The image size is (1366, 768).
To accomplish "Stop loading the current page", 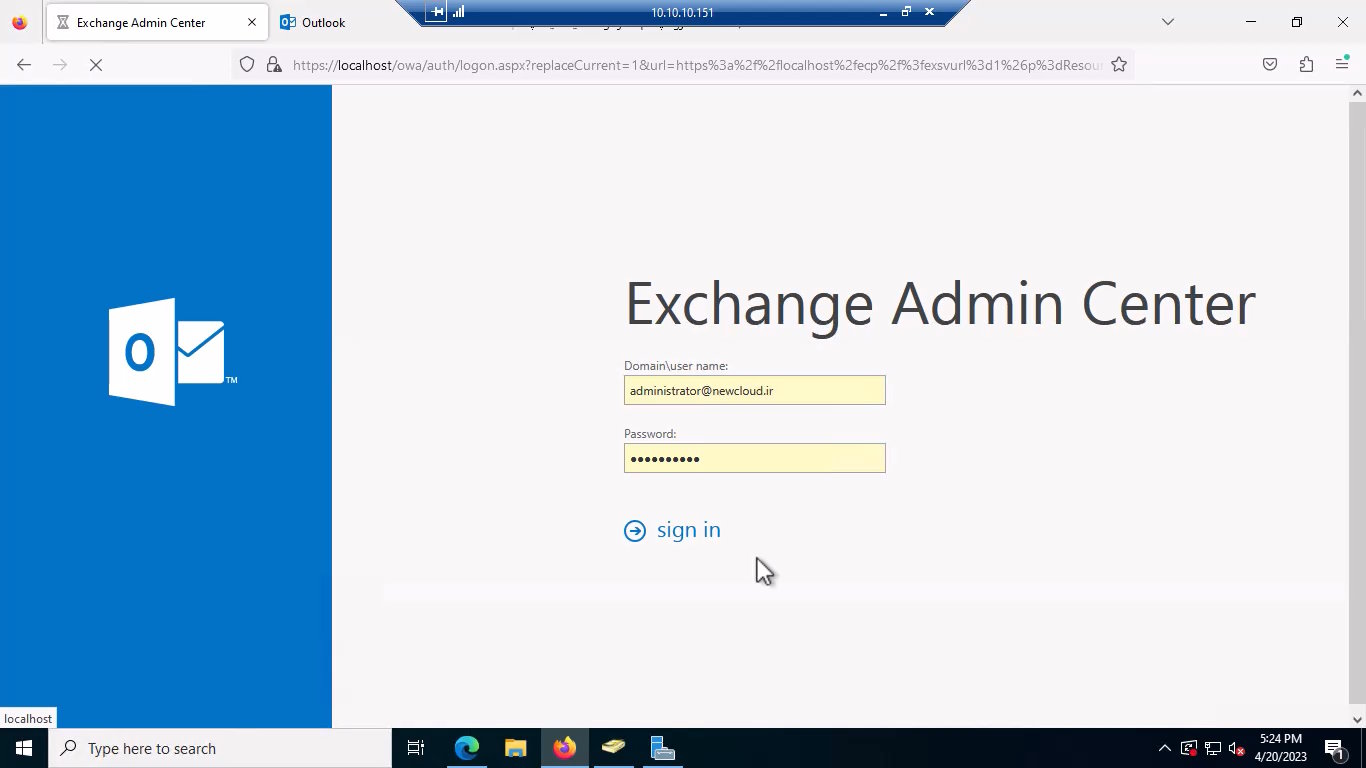I will pyautogui.click(x=96, y=65).
